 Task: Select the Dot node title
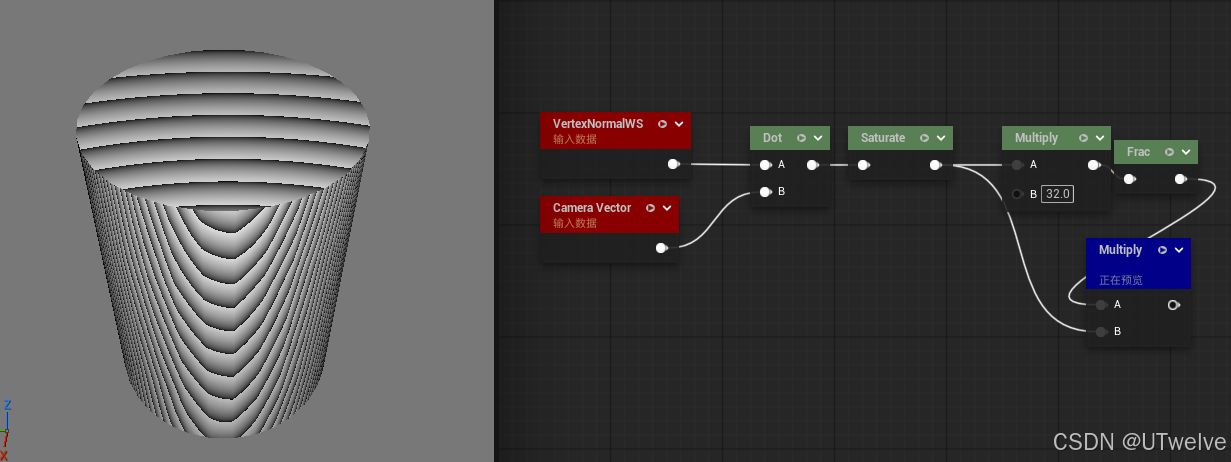click(x=773, y=138)
